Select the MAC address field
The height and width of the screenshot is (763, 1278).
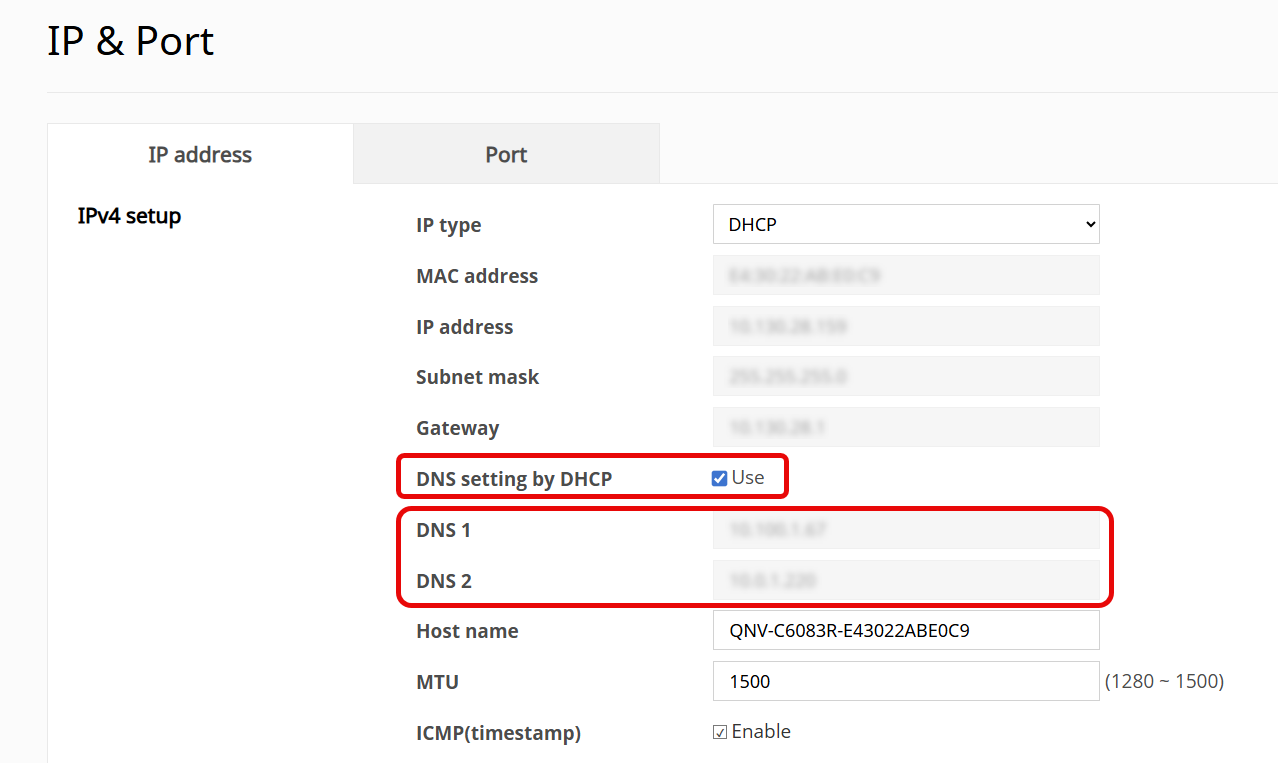[905, 275]
